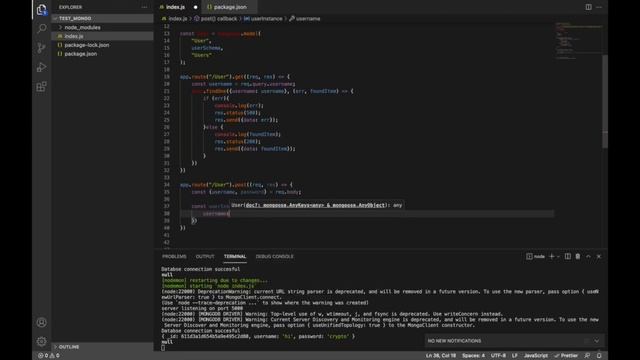
Task: Select the package.json editor tab
Action: click(x=230, y=7)
